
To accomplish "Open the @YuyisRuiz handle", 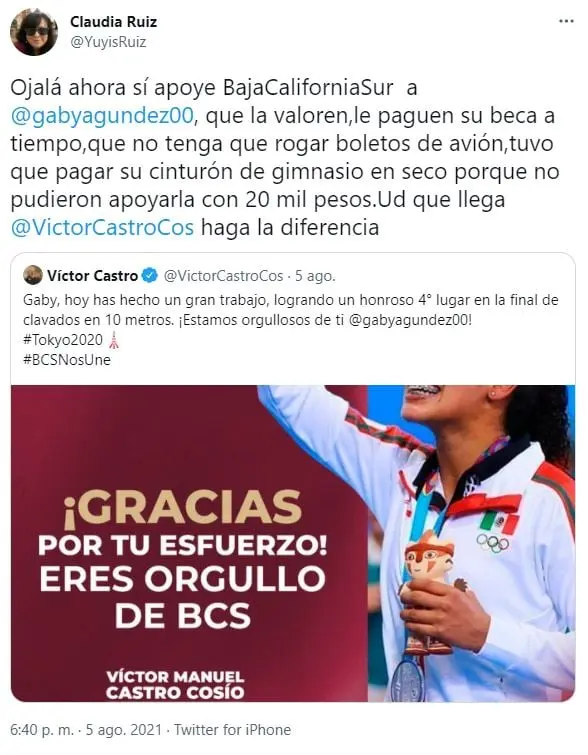I will [108, 42].
